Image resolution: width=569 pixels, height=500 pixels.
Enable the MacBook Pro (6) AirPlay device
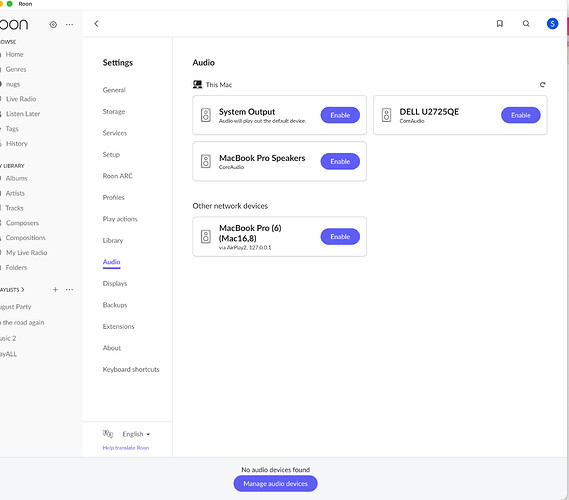pyautogui.click(x=340, y=237)
